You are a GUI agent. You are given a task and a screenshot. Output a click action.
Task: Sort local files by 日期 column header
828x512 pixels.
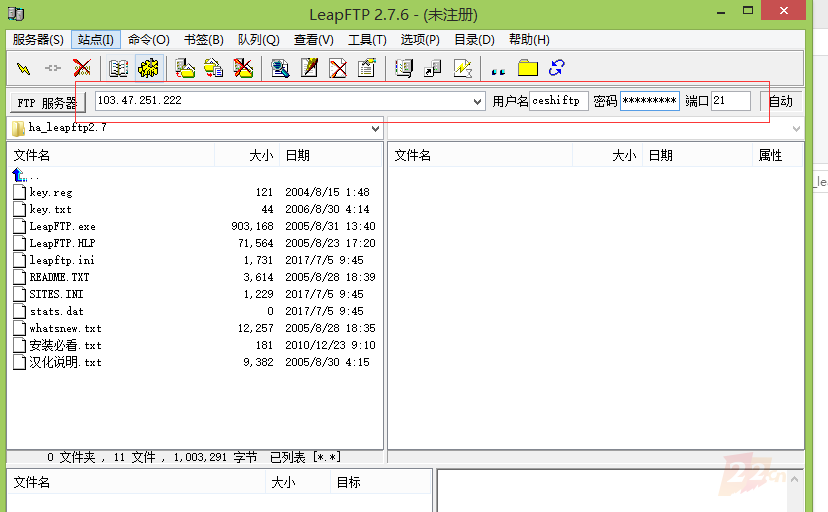(x=330, y=155)
